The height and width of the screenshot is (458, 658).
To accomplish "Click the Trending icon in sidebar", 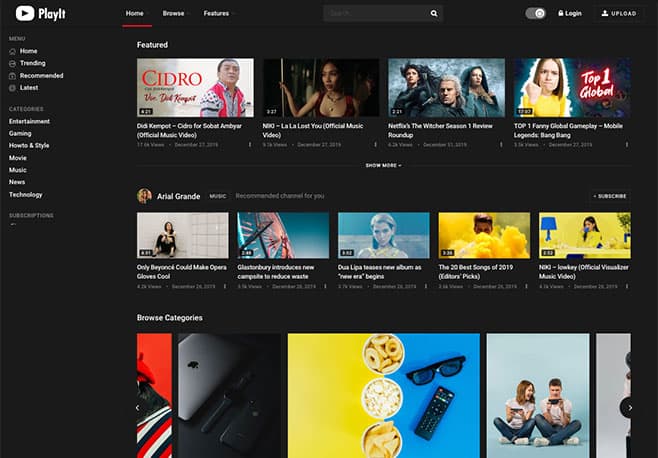I will [x=13, y=63].
